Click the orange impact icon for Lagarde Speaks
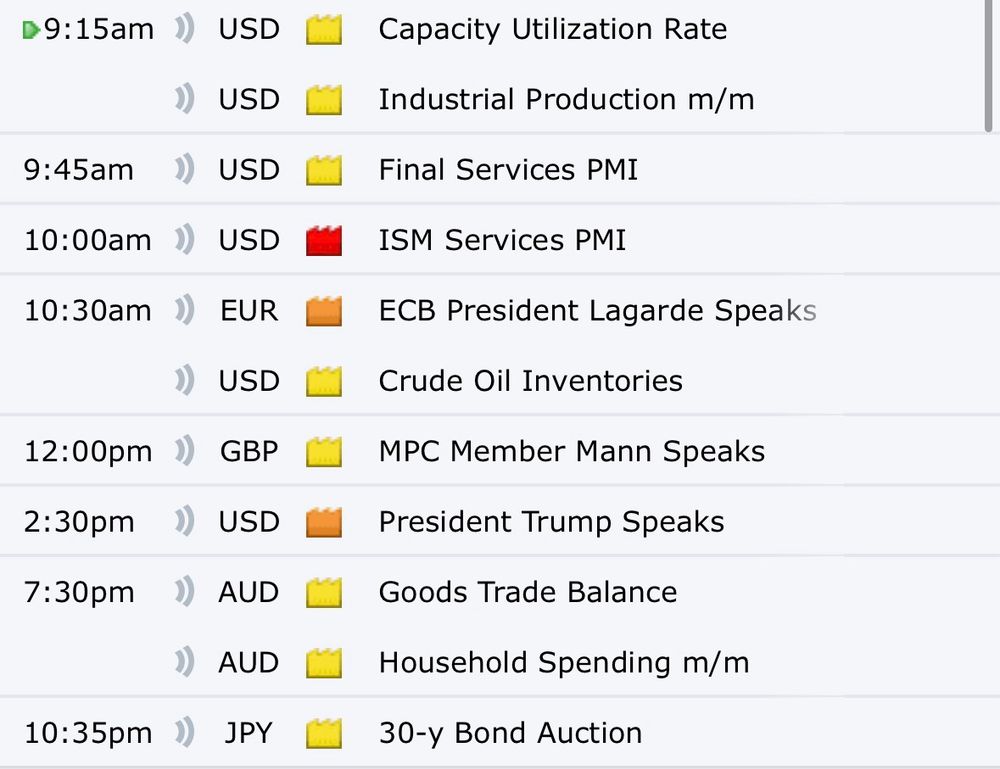The image size is (1000, 769). (323, 312)
